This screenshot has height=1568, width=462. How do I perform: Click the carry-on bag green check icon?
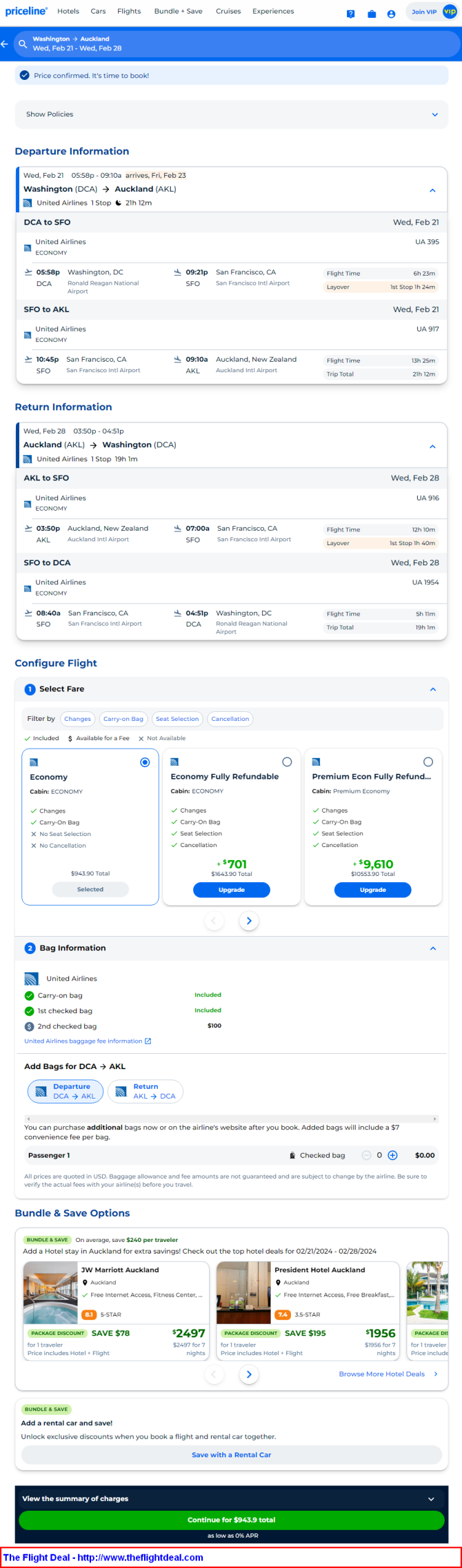[29, 995]
